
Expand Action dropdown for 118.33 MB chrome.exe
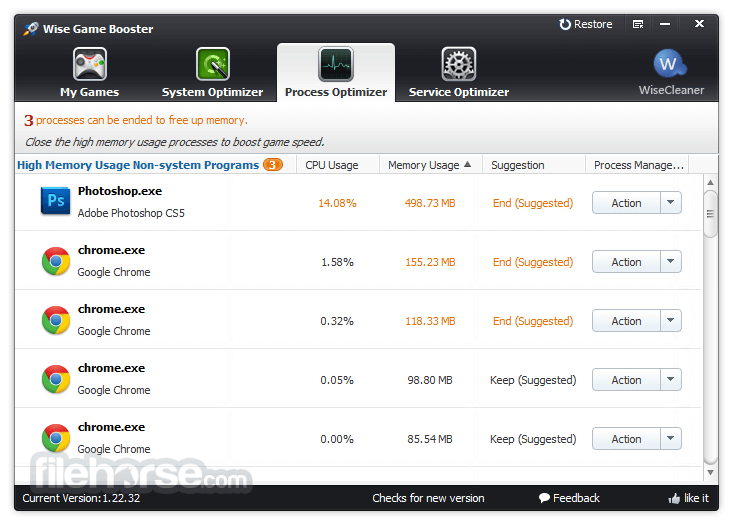pyautogui.click(x=671, y=321)
